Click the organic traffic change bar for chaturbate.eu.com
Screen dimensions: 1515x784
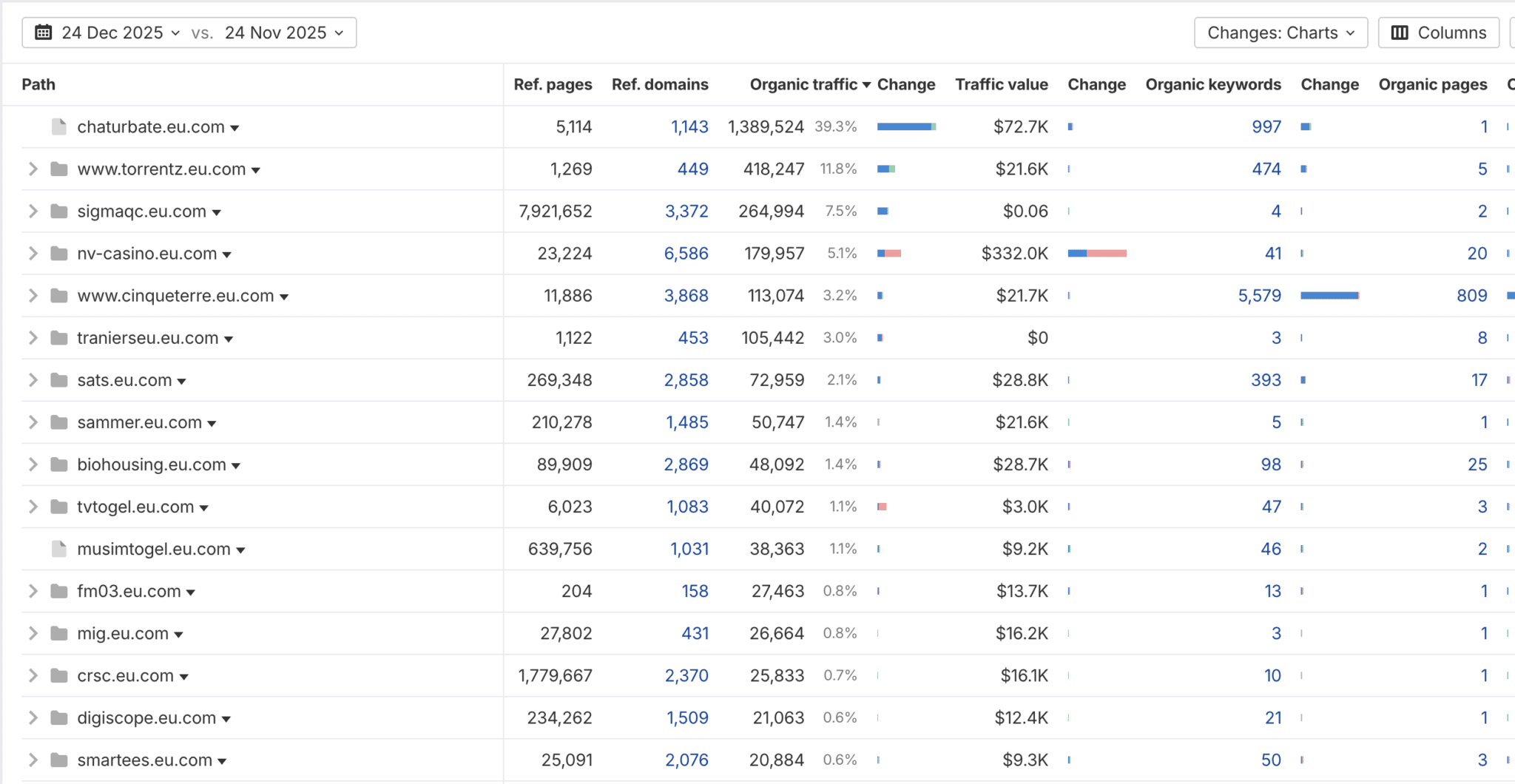coord(906,126)
